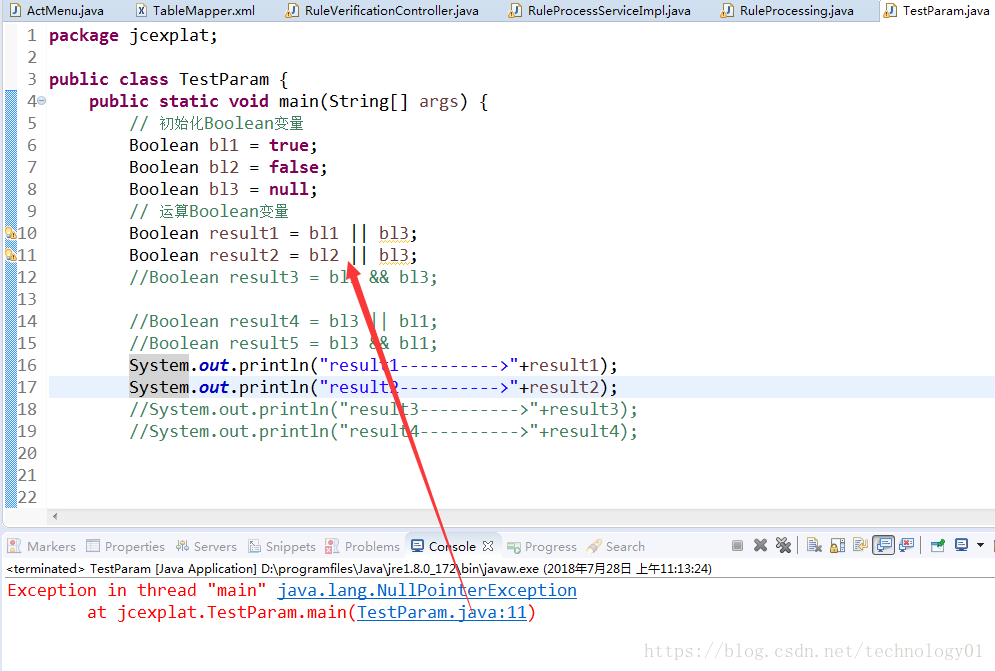Click 'null' value on line 8
Image resolution: width=995 pixels, height=671 pixels.
[289, 189]
